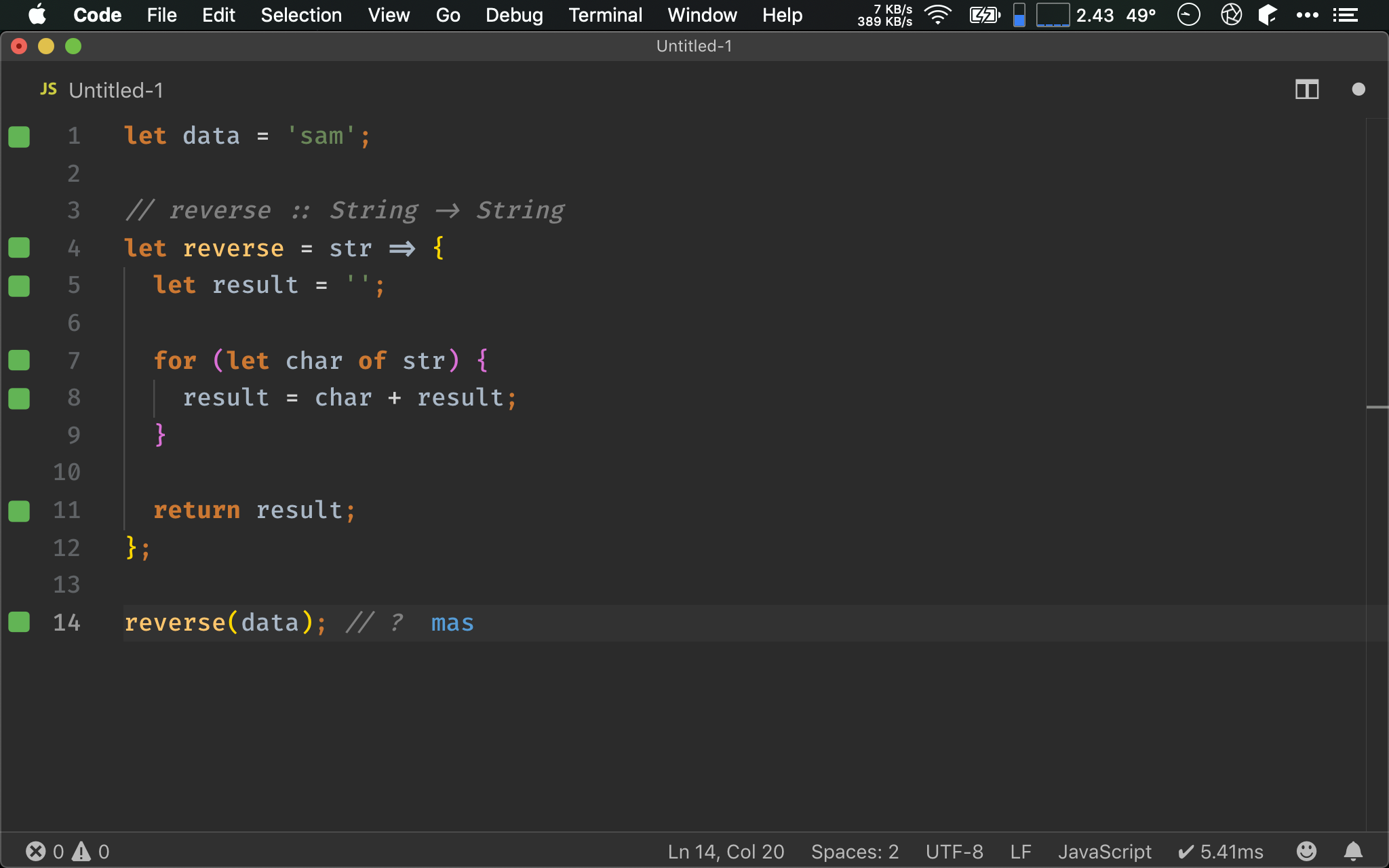
Task: Click the return keyword on line 11
Action: coord(197,510)
